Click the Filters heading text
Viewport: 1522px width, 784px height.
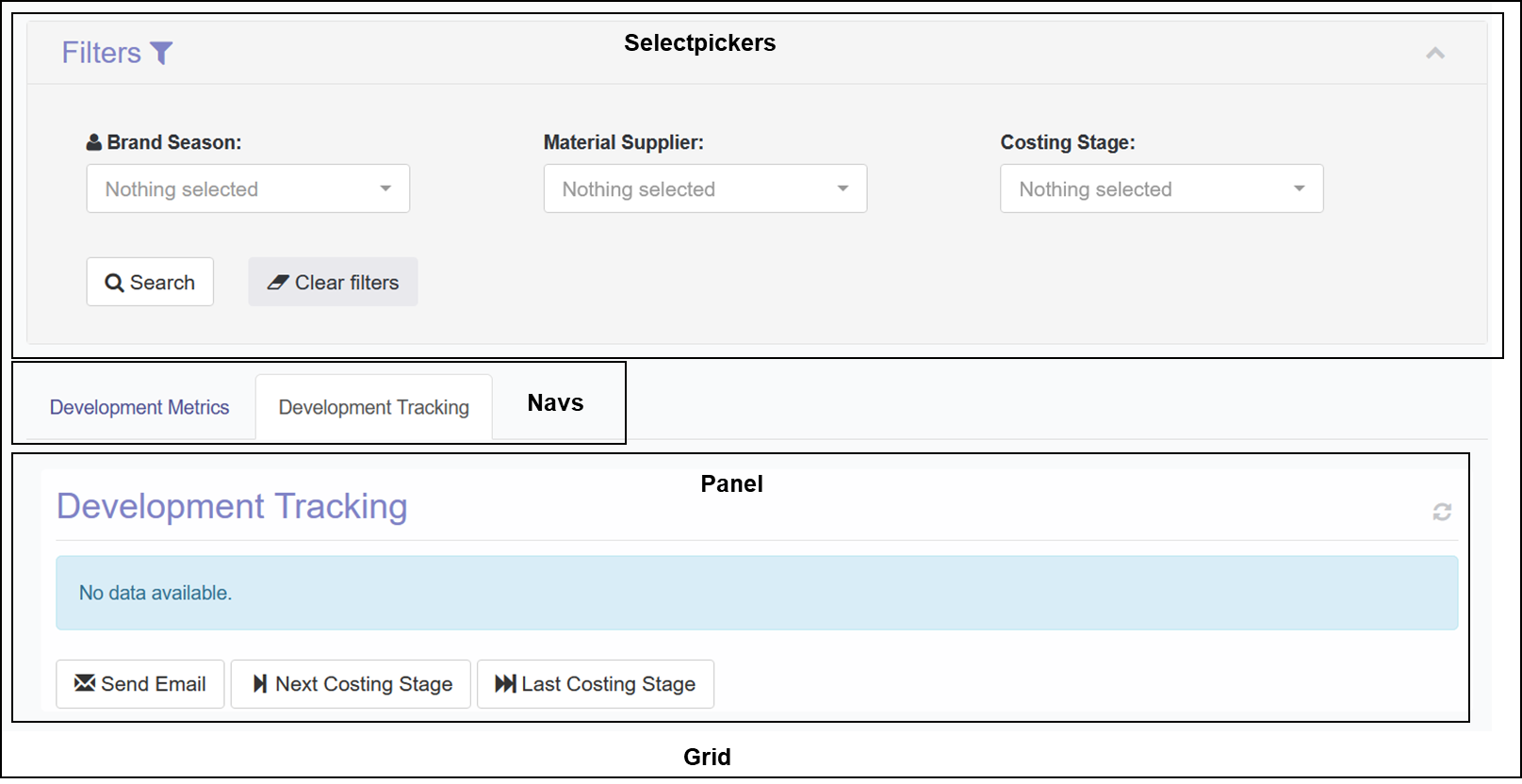tap(101, 53)
